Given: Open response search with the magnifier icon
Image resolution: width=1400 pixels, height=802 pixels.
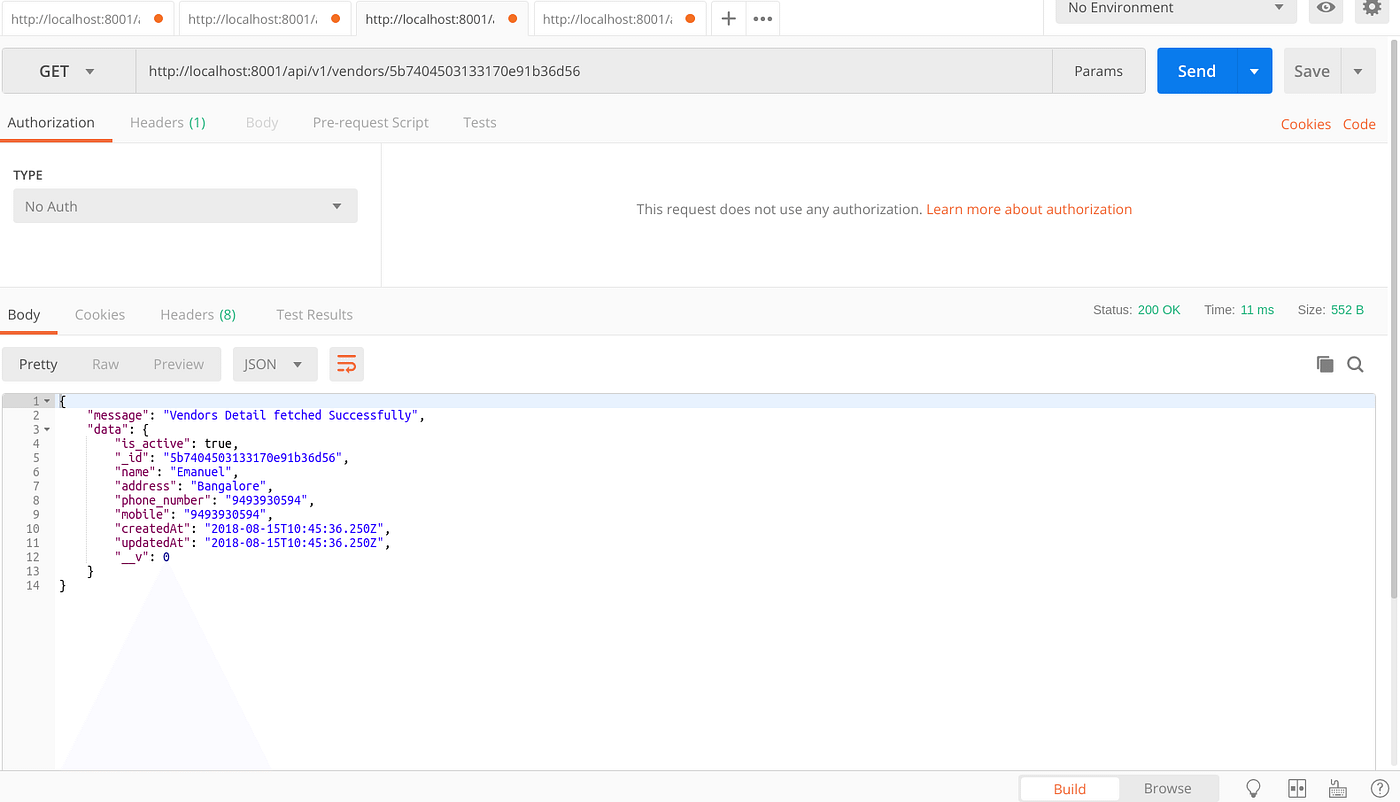Looking at the screenshot, I should (1355, 364).
